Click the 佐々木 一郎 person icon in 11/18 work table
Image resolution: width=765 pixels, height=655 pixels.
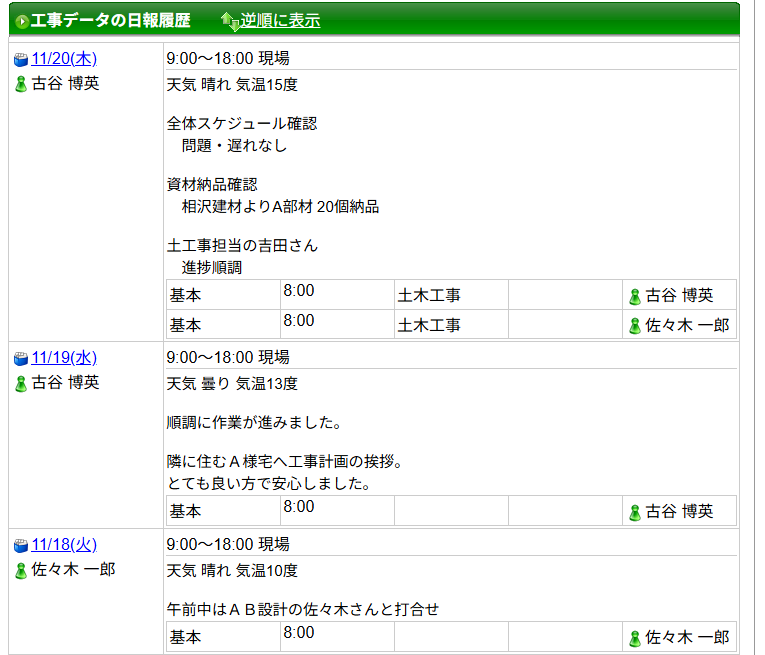pyautogui.click(x=634, y=638)
